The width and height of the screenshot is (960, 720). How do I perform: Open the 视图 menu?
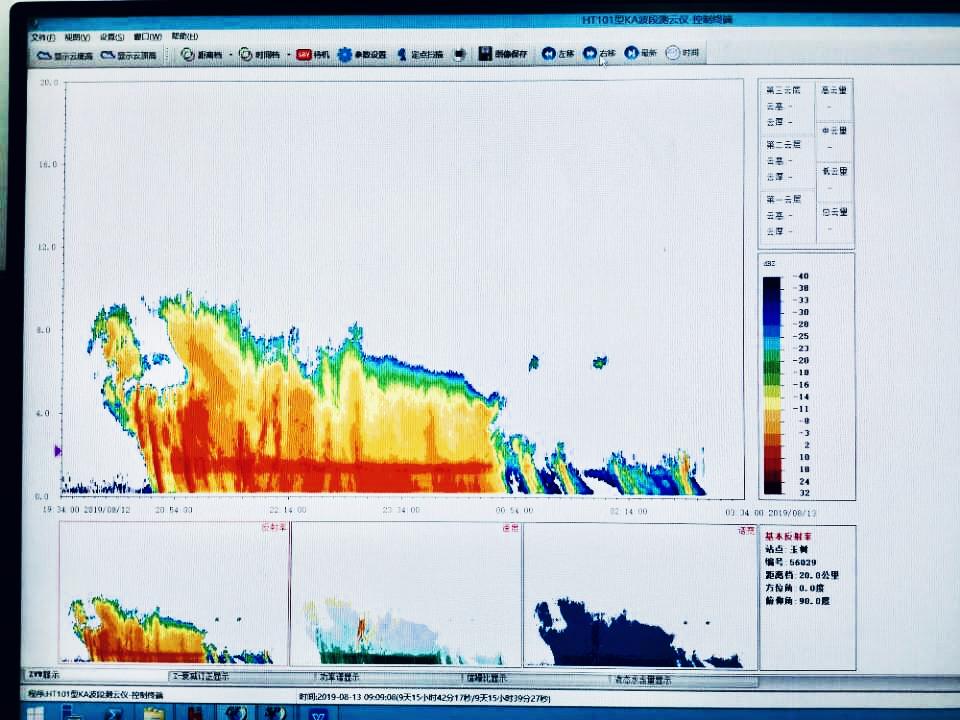click(x=77, y=37)
